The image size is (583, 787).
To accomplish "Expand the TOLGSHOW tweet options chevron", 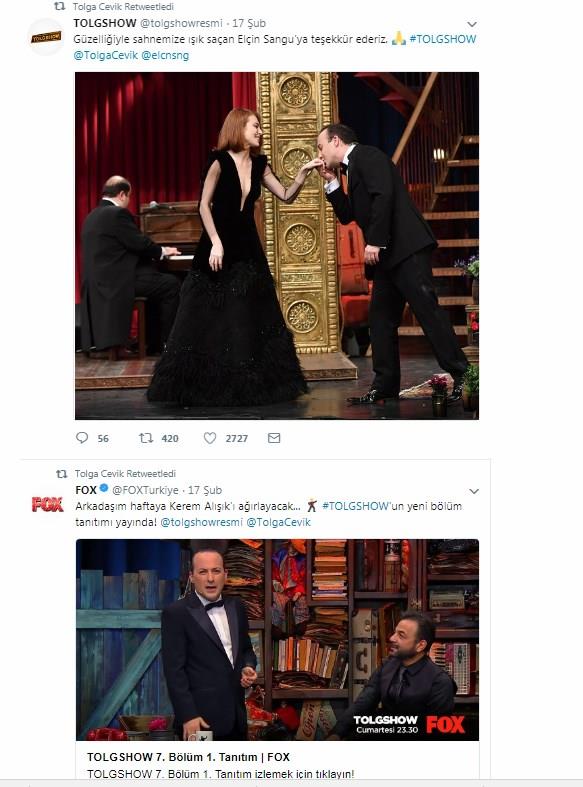I will [472, 24].
